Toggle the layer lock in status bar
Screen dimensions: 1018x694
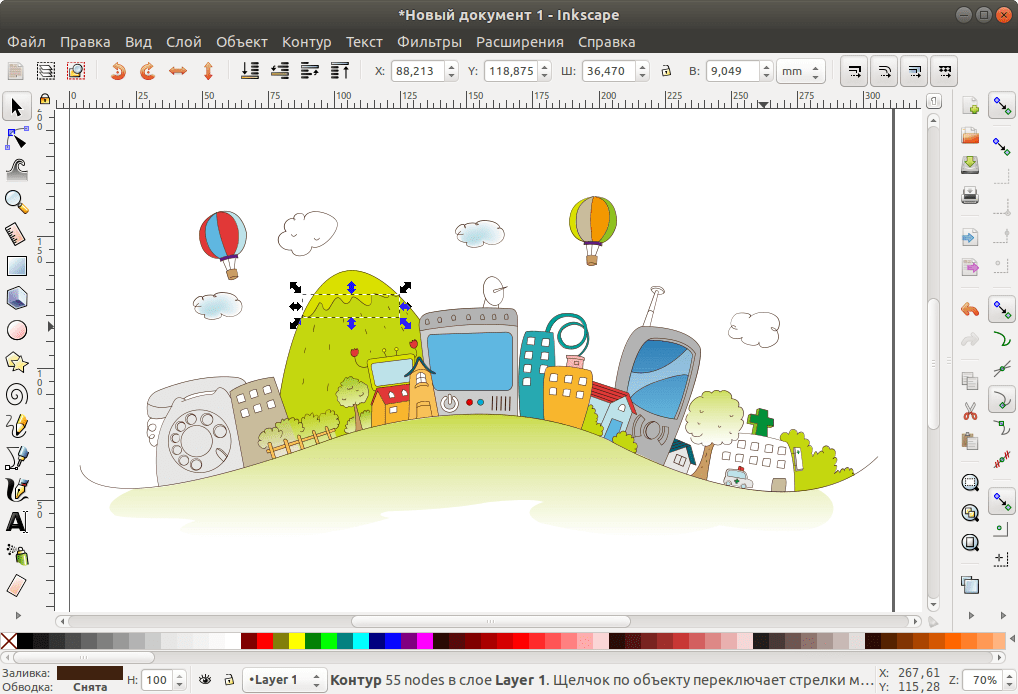pyautogui.click(x=229, y=679)
